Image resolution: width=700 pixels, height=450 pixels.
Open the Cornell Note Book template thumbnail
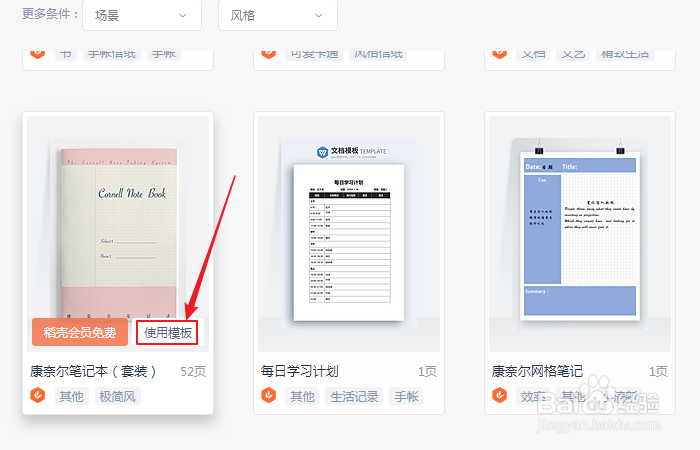[118, 233]
